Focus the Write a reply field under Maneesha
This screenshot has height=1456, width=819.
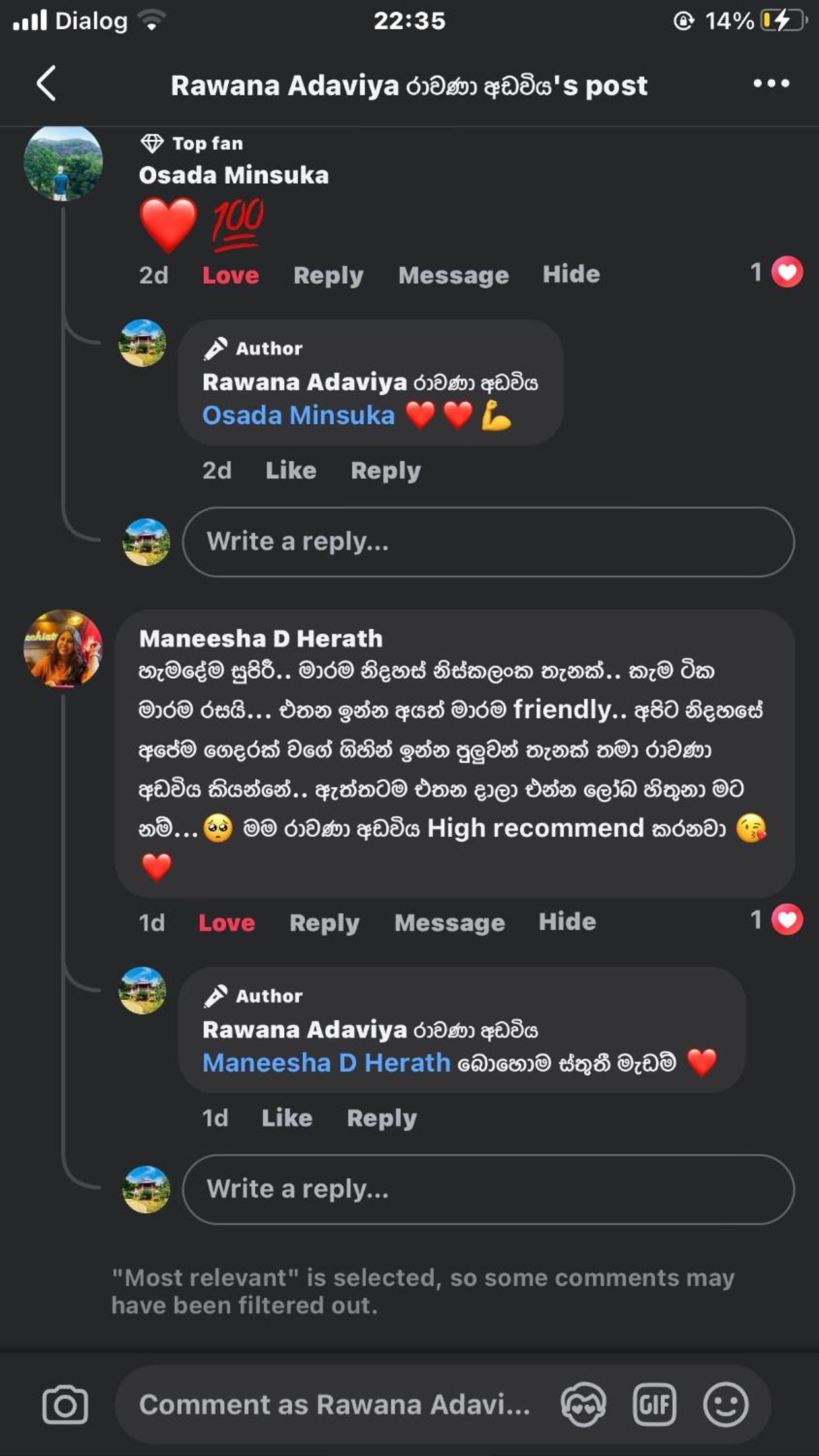pos(489,1189)
